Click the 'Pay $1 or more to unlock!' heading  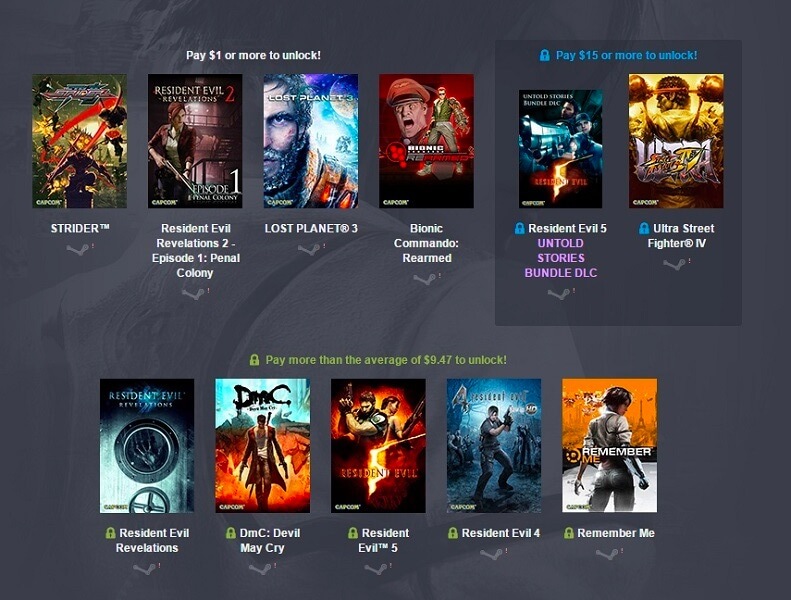tap(253, 56)
